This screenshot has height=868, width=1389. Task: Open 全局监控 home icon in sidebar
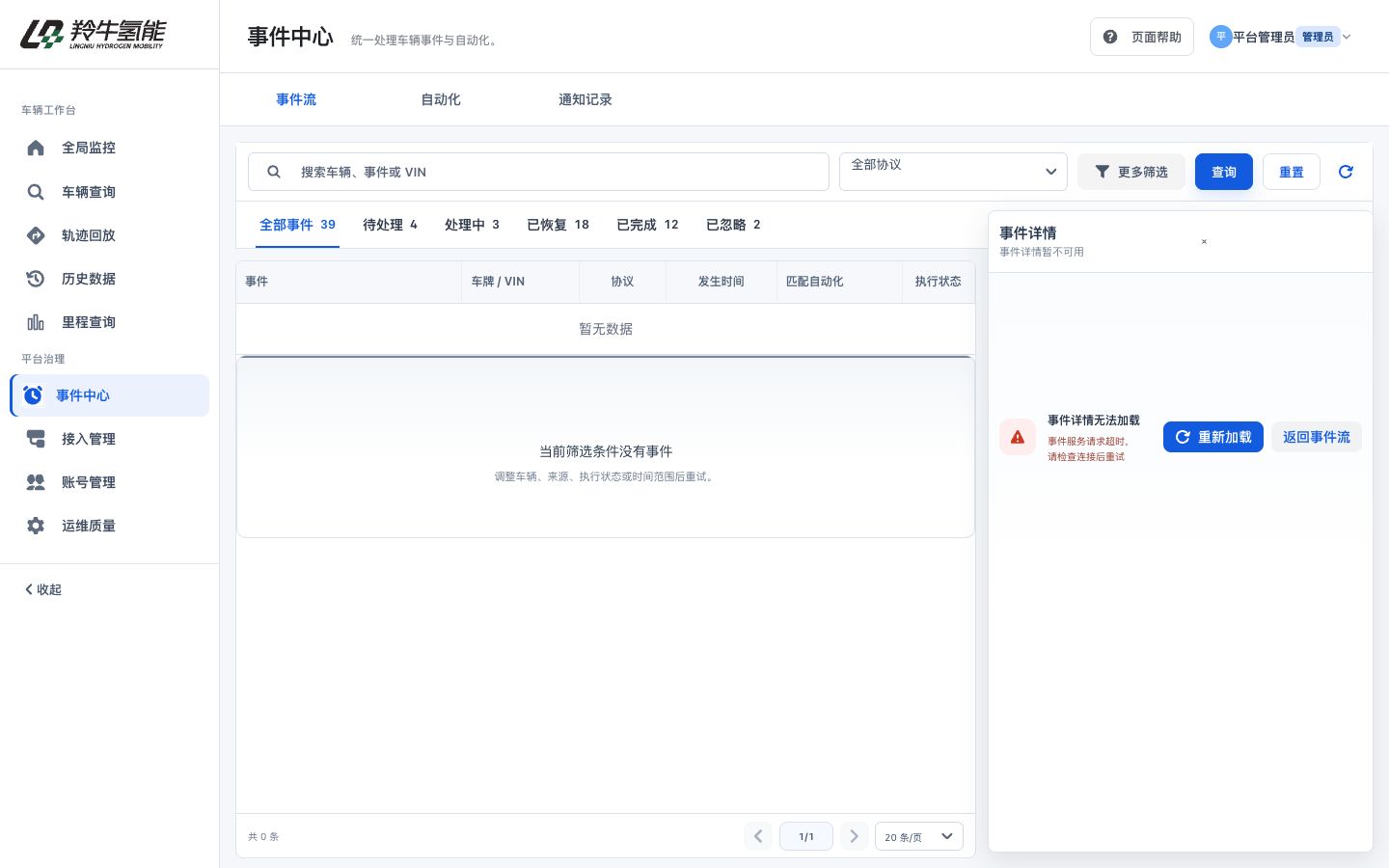(x=36, y=148)
